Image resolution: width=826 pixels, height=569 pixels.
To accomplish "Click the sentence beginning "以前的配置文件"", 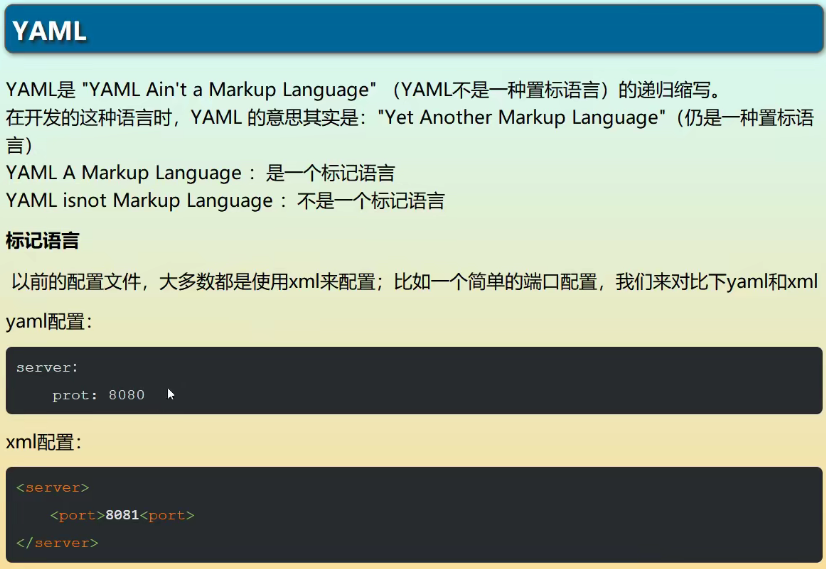I will (x=415, y=281).
